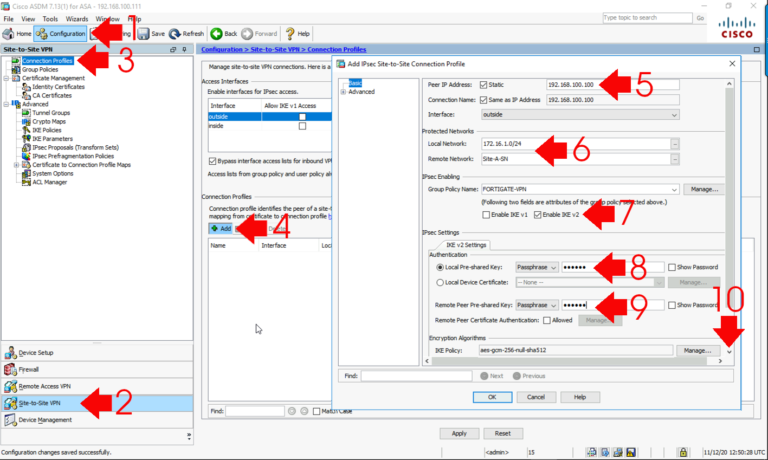Open IKE Policies tree item
The width and height of the screenshot is (768, 460).
click(47, 130)
